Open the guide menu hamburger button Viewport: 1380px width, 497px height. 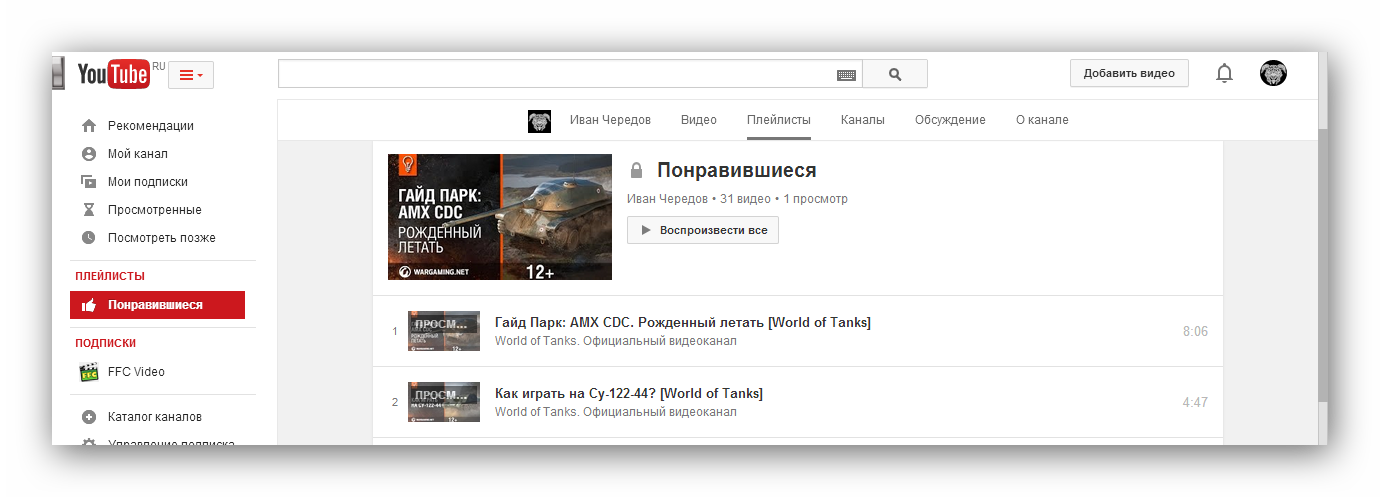(x=191, y=75)
